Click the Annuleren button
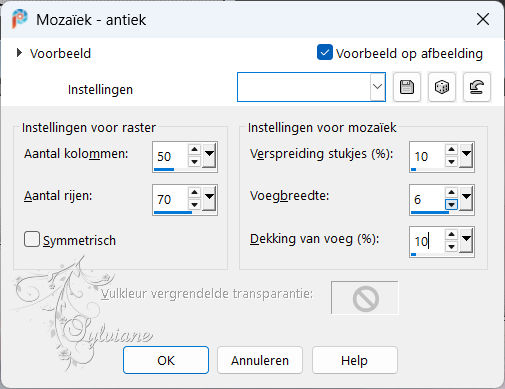This screenshot has width=505, height=389. click(260, 360)
